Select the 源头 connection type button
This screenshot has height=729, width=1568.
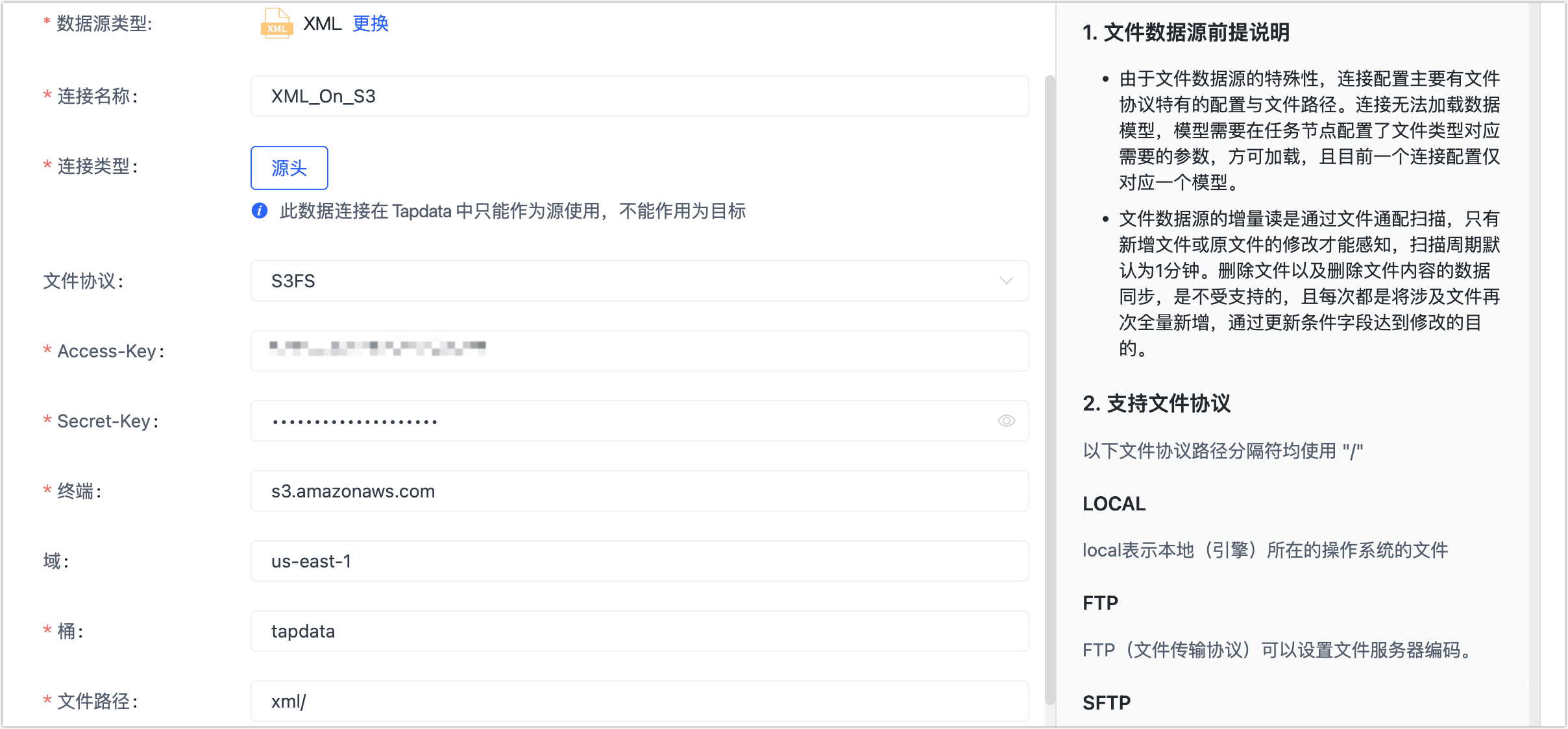click(289, 167)
